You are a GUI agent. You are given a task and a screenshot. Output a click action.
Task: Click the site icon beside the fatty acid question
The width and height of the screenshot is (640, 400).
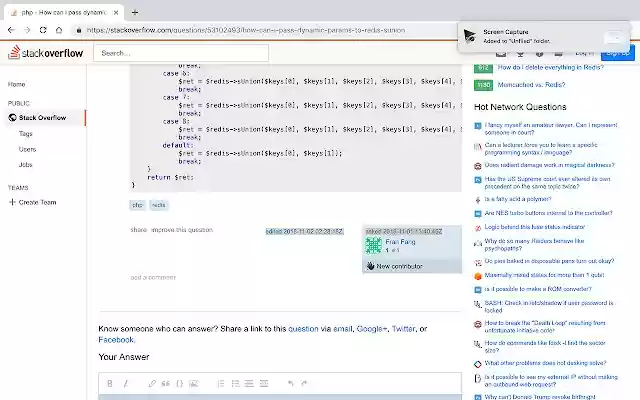(478, 200)
